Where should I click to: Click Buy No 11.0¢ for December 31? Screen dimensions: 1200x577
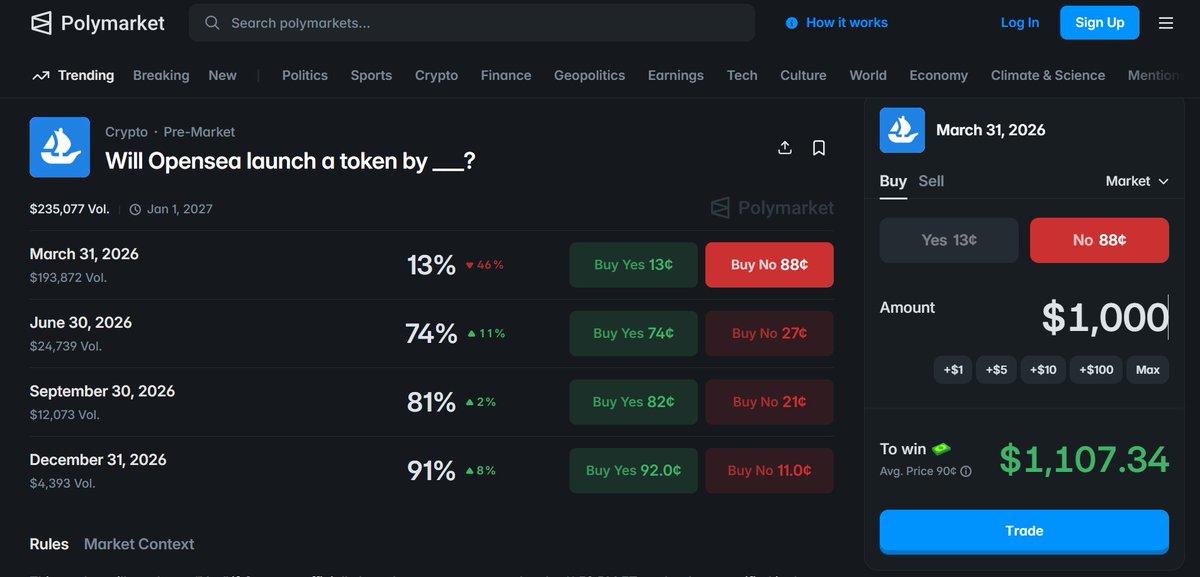(769, 470)
